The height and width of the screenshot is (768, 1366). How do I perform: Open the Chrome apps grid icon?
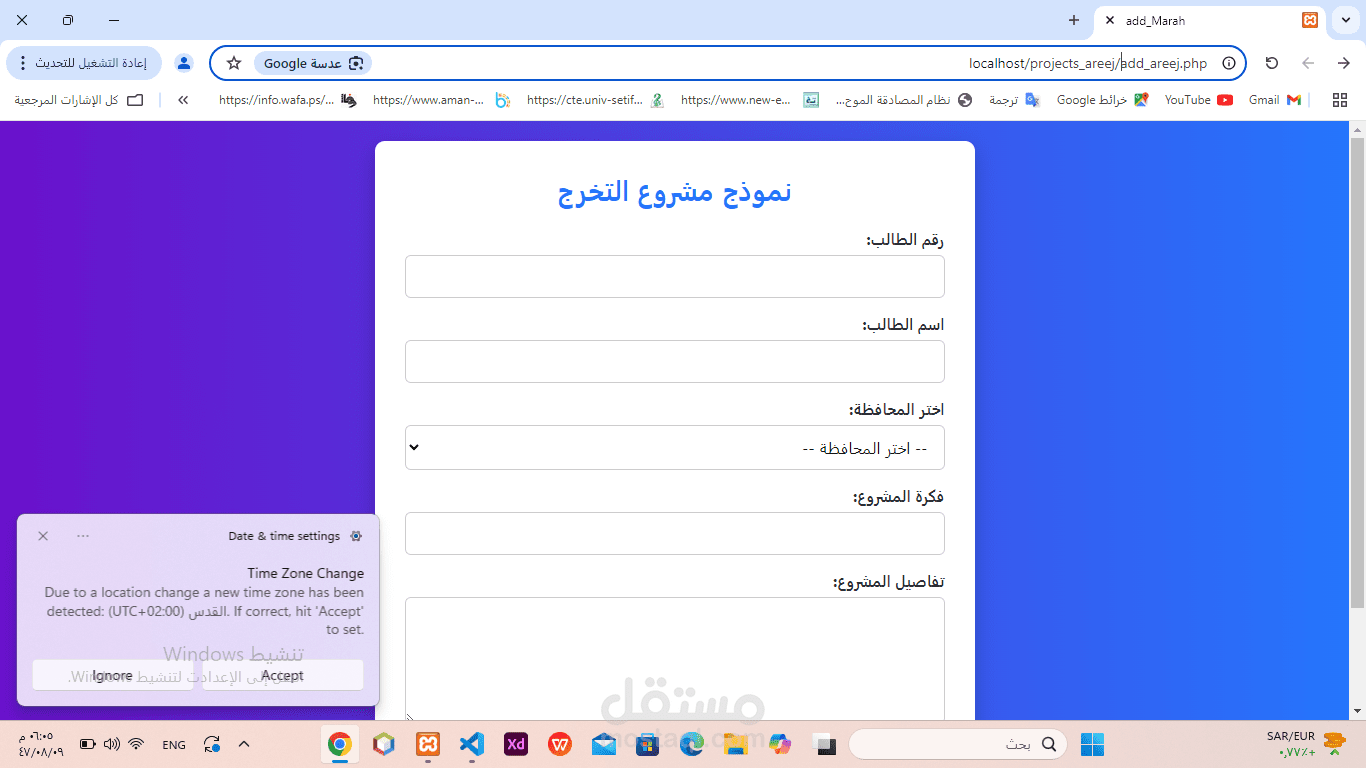point(1340,100)
